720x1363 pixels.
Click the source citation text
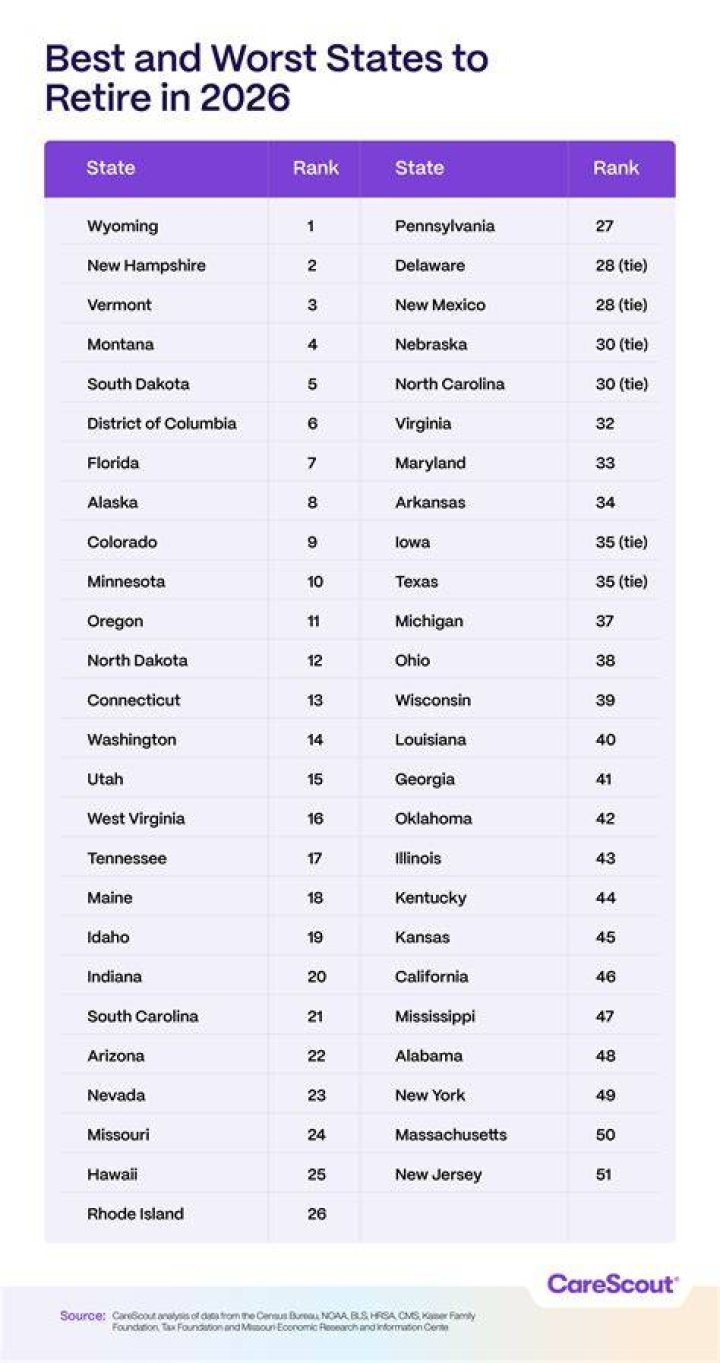point(294,1322)
